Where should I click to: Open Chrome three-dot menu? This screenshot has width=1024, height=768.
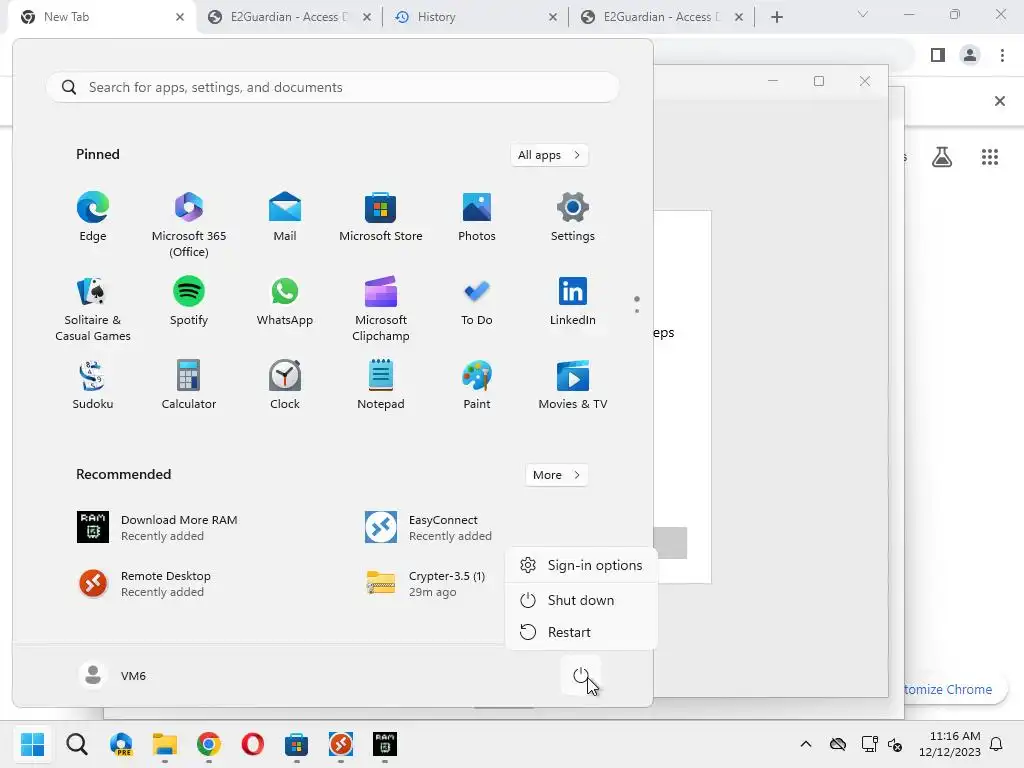[1002, 55]
